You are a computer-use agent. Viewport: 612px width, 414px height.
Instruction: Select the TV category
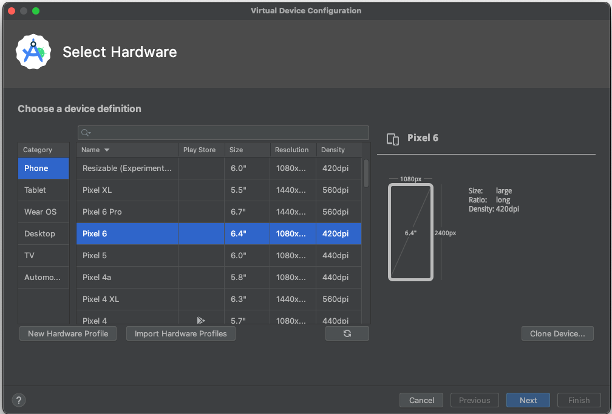pos(43,256)
